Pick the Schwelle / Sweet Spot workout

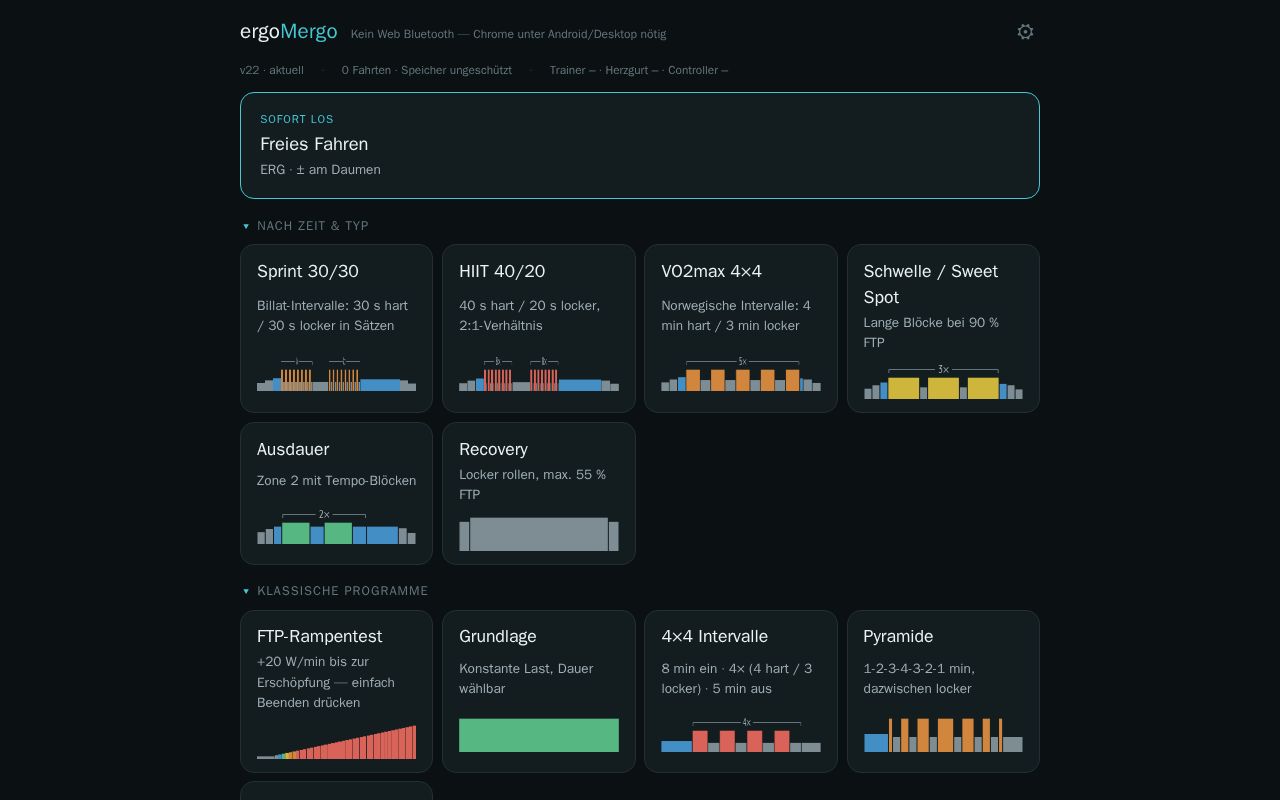coord(943,328)
